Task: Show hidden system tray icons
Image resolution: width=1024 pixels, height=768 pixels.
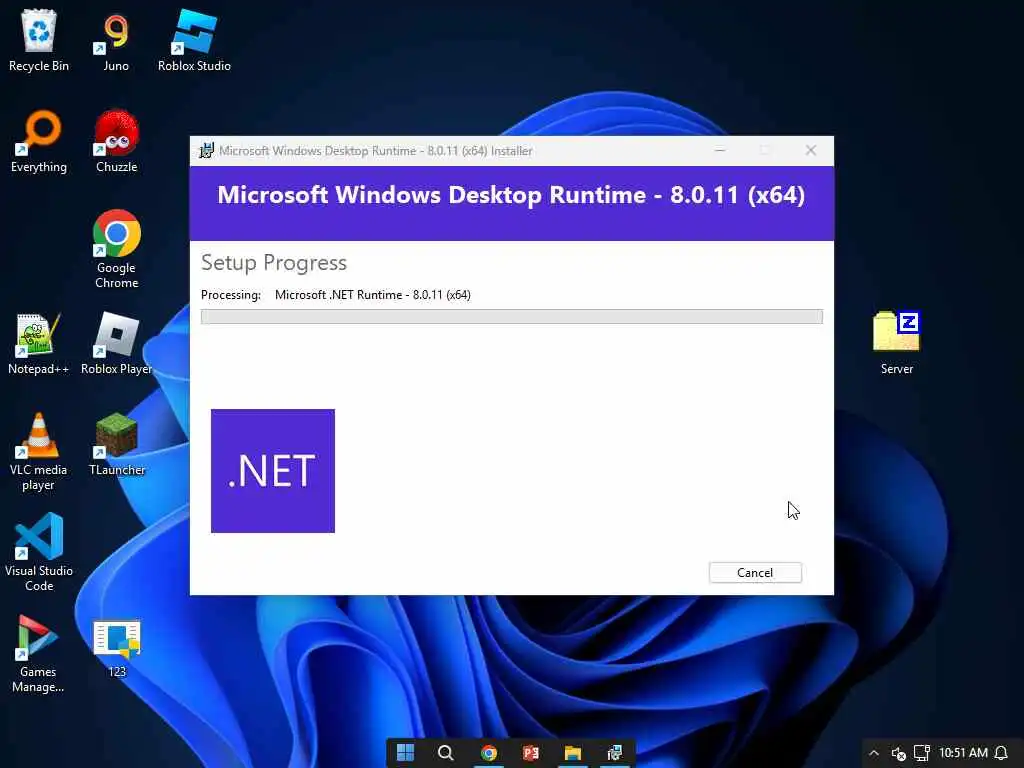Action: [874, 753]
